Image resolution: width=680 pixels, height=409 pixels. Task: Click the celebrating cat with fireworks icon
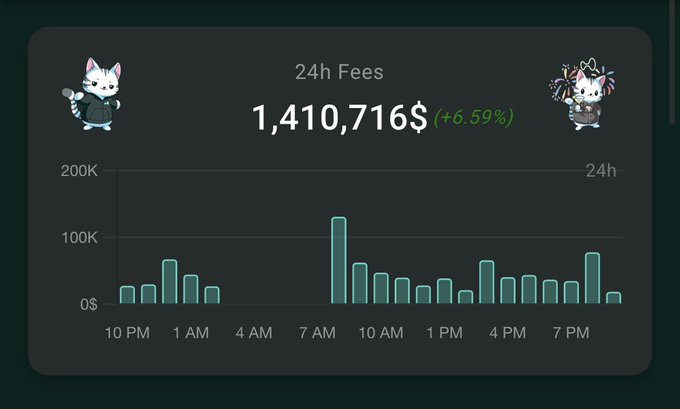click(x=582, y=94)
